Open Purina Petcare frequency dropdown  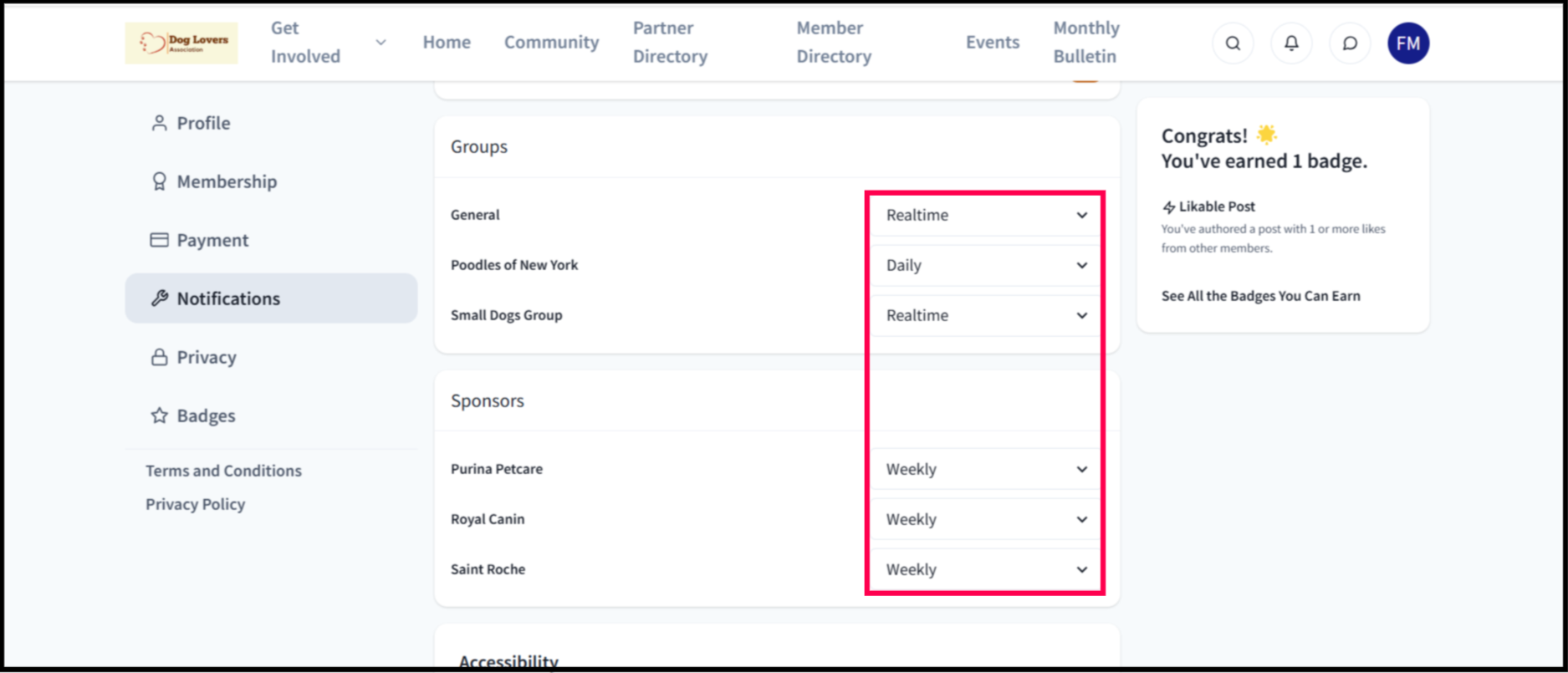click(985, 469)
